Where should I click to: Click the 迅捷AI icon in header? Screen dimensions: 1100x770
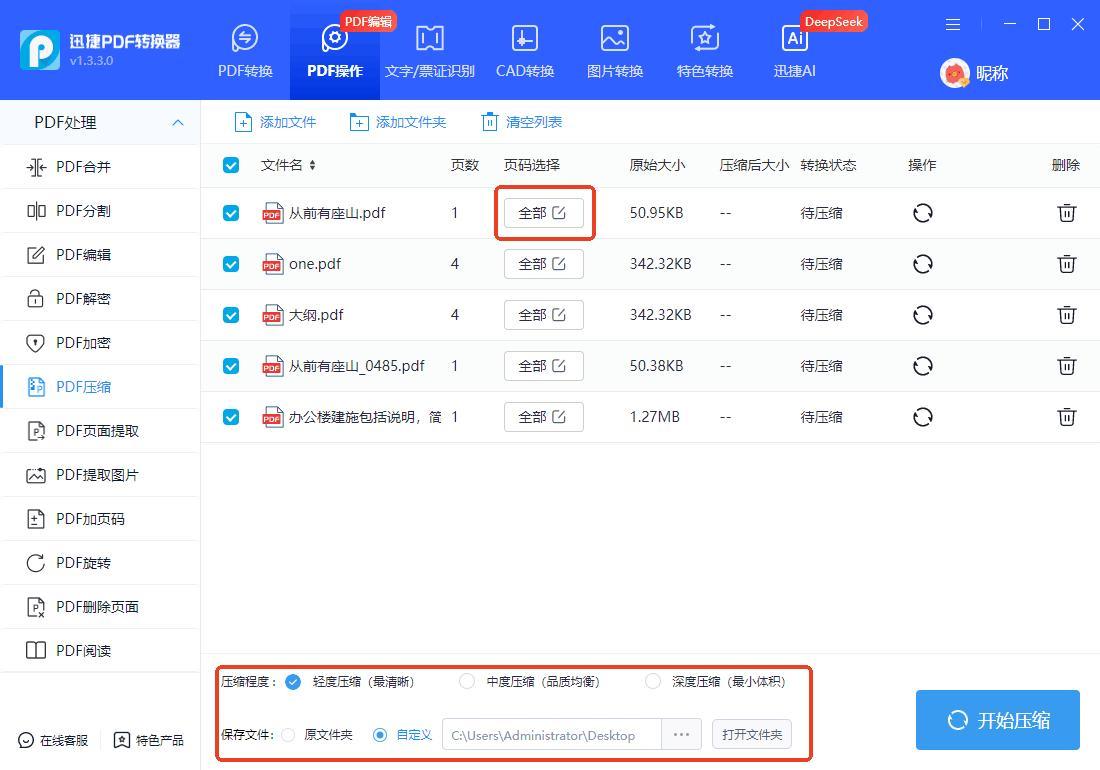point(795,39)
